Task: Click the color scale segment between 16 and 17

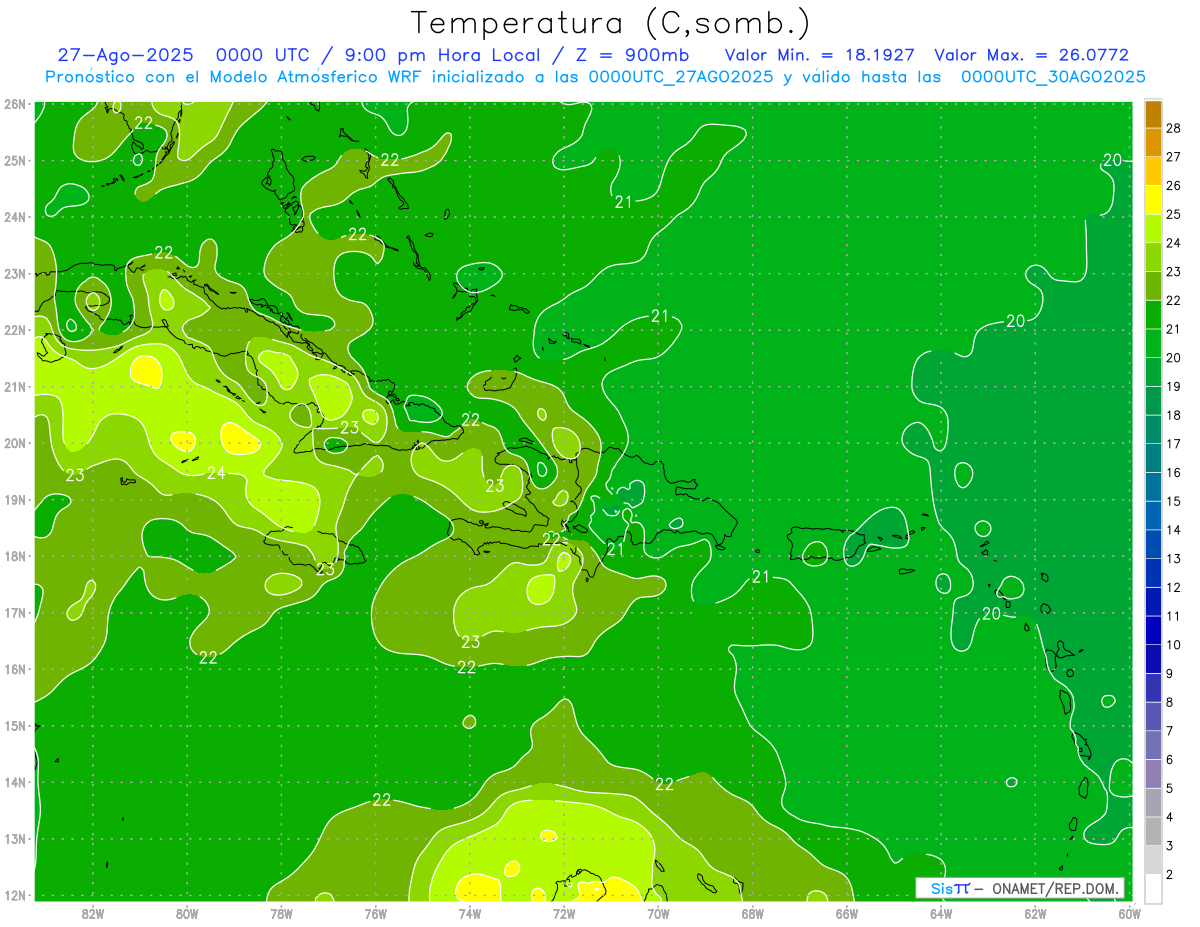Action: (1153, 458)
